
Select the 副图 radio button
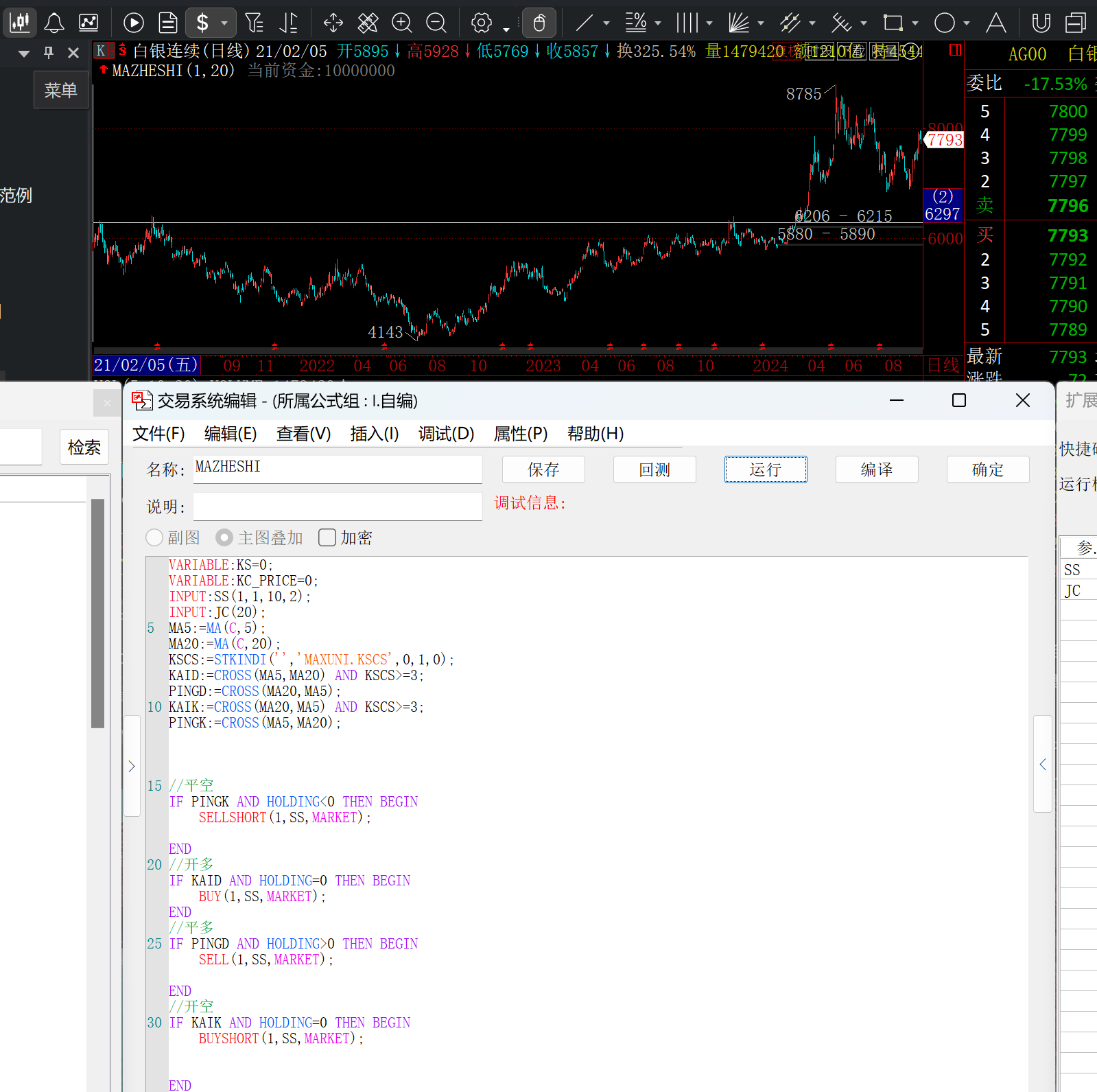pyautogui.click(x=154, y=537)
